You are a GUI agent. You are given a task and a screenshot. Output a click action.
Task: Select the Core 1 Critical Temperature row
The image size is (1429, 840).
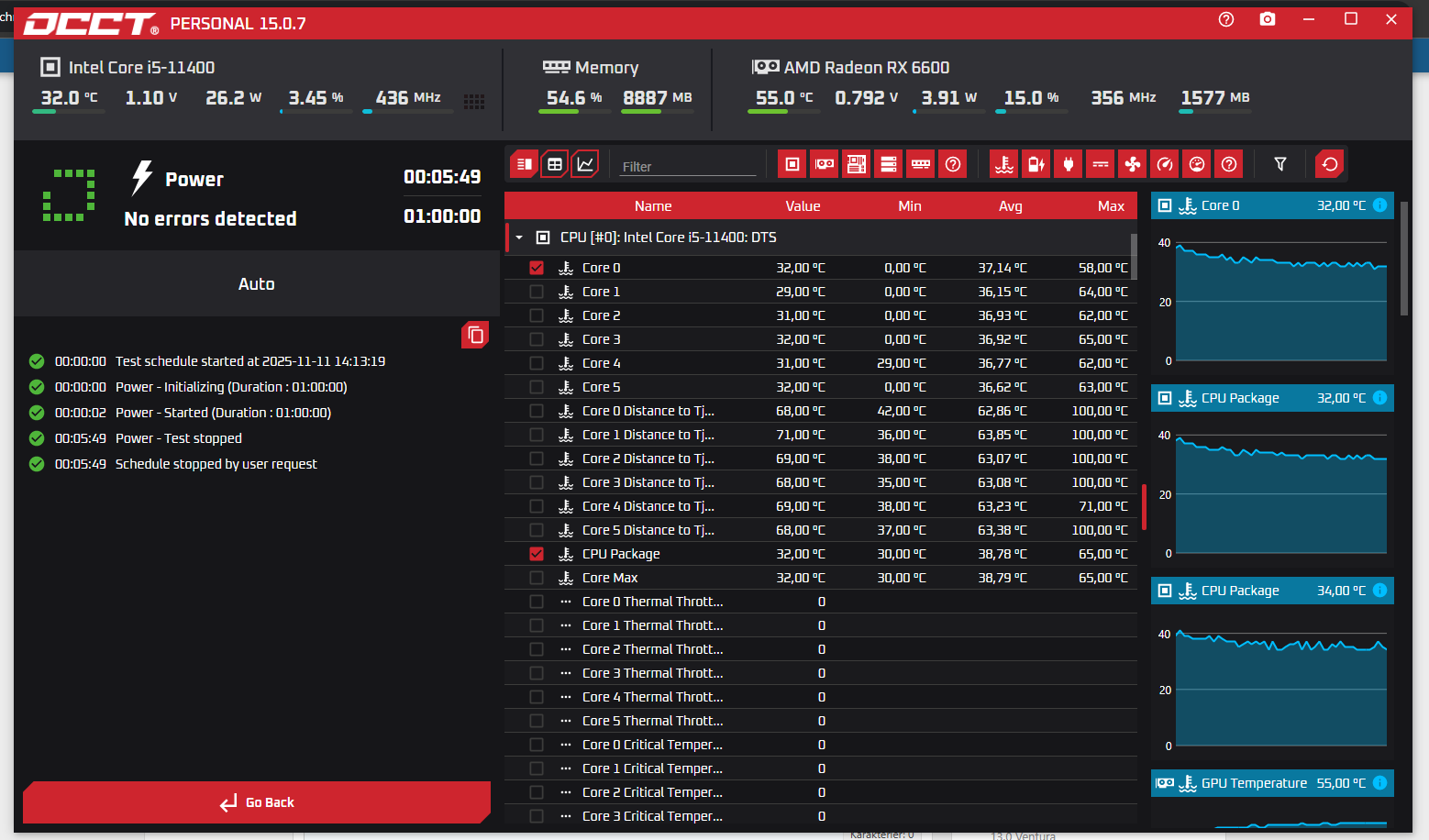click(x=821, y=768)
